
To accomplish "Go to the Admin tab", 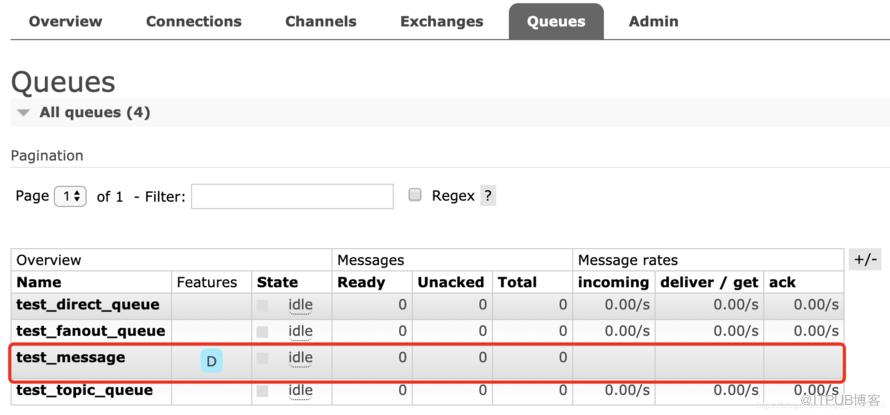I will tap(653, 22).
